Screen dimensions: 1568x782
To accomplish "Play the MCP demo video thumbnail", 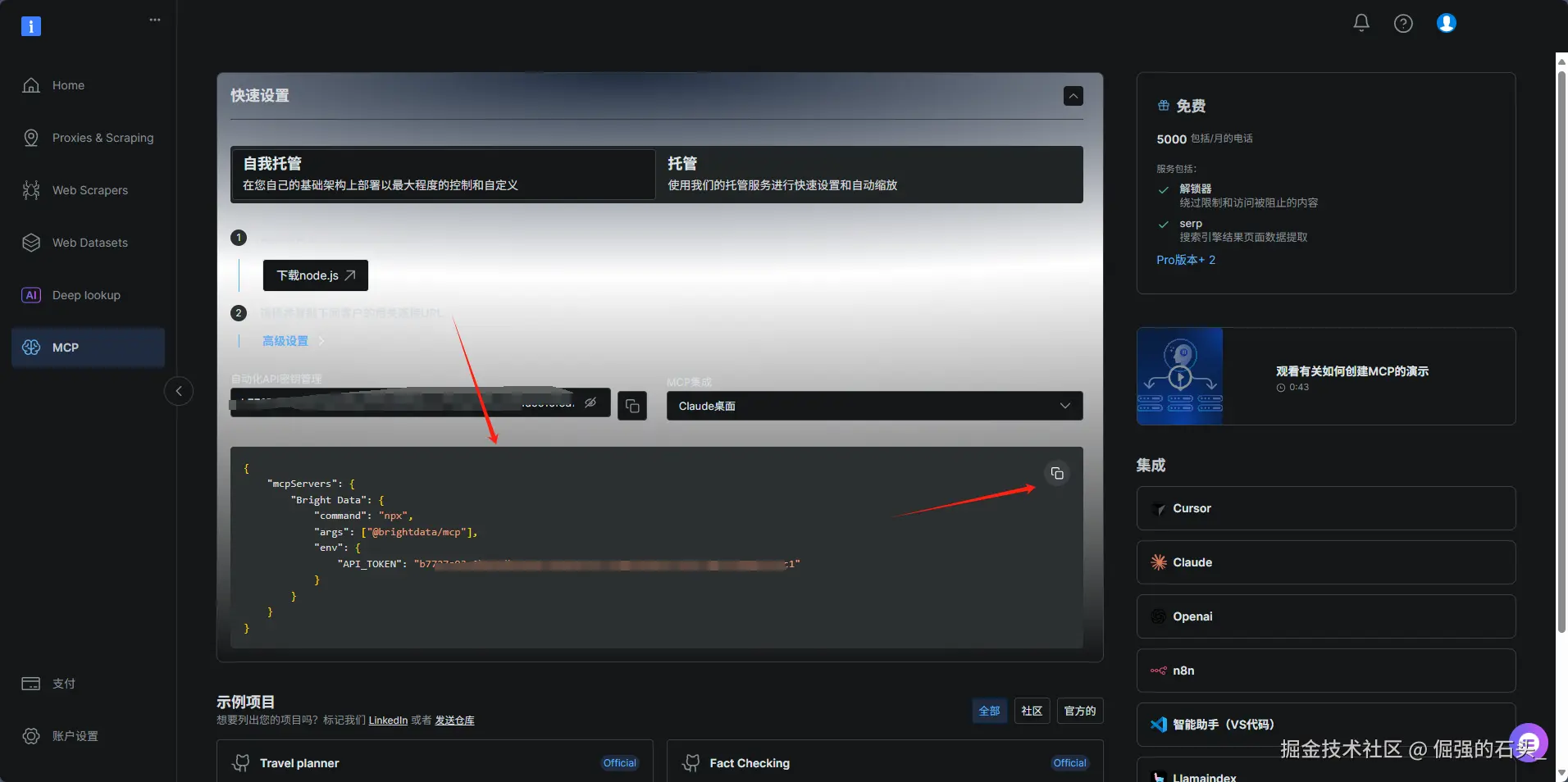I will tap(1180, 377).
